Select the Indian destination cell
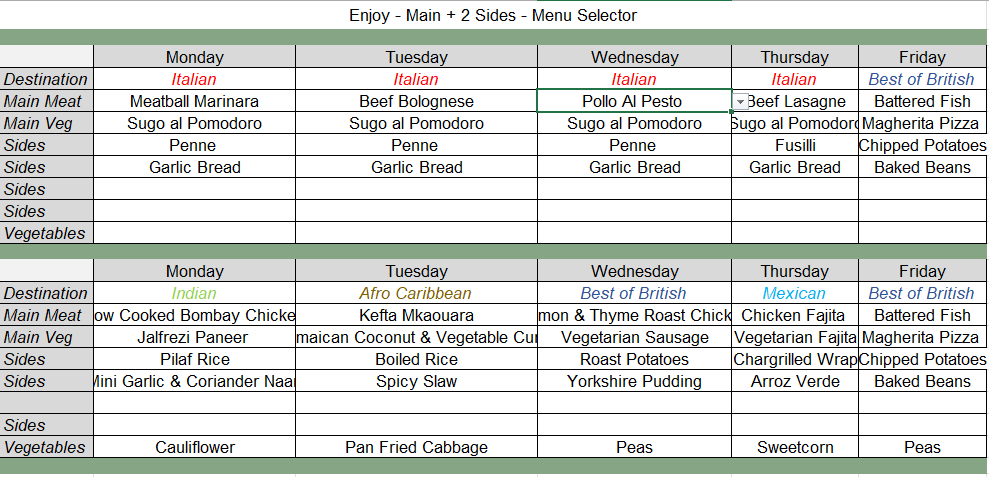This screenshot has width=989, height=477. 194,293
